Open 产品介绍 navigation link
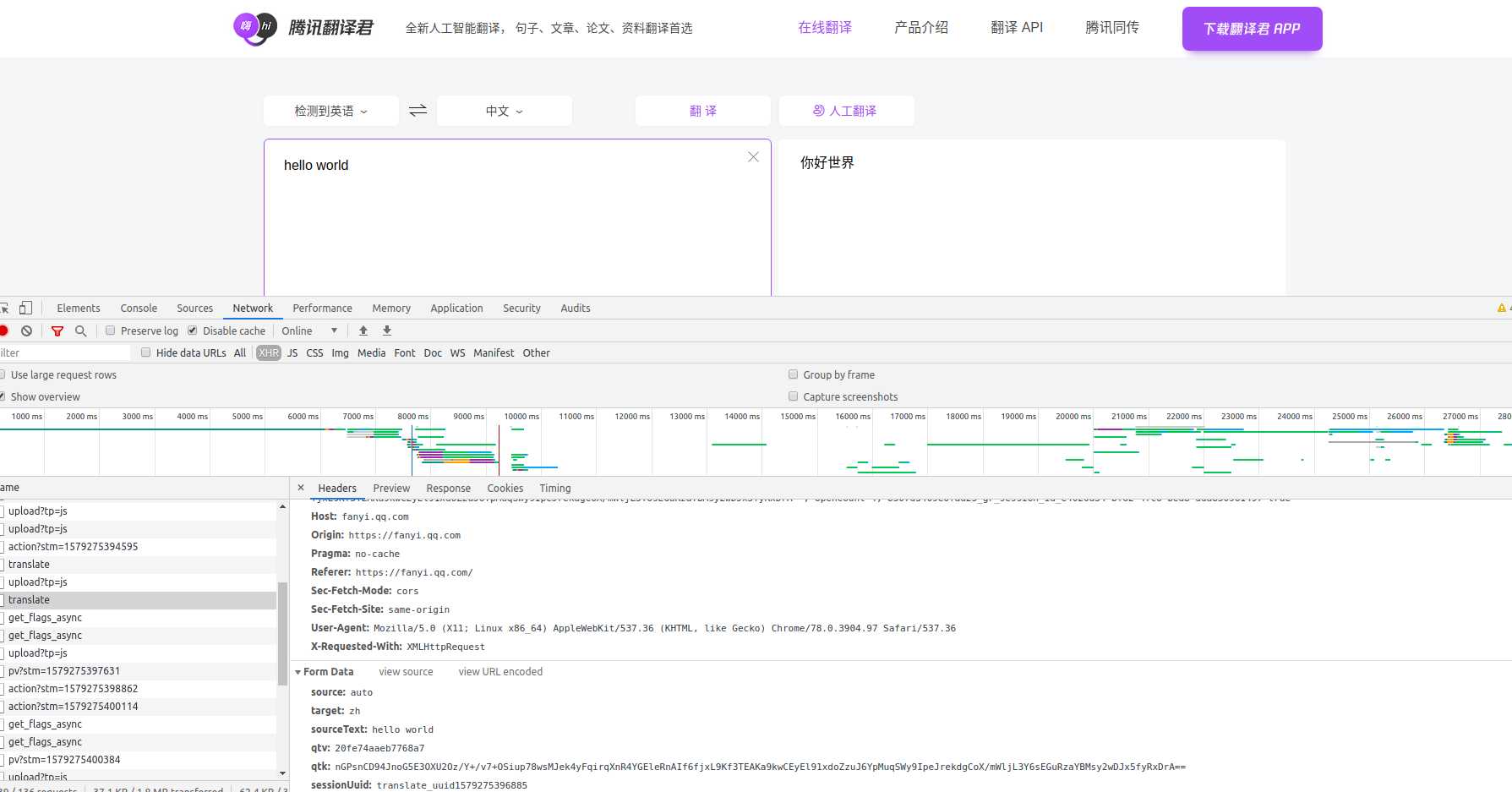The width and height of the screenshot is (1512, 792). (x=921, y=28)
